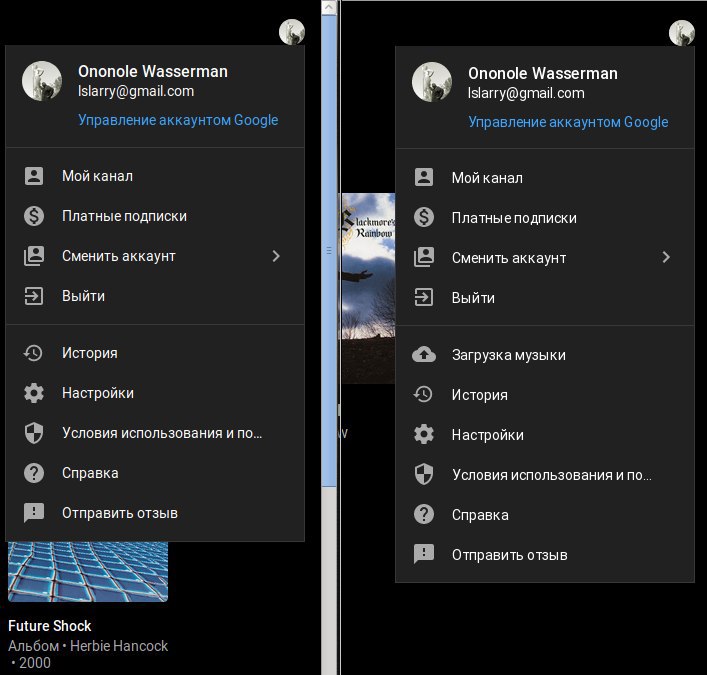Click the vertical scrollbar thumb between panels

(x=329, y=251)
